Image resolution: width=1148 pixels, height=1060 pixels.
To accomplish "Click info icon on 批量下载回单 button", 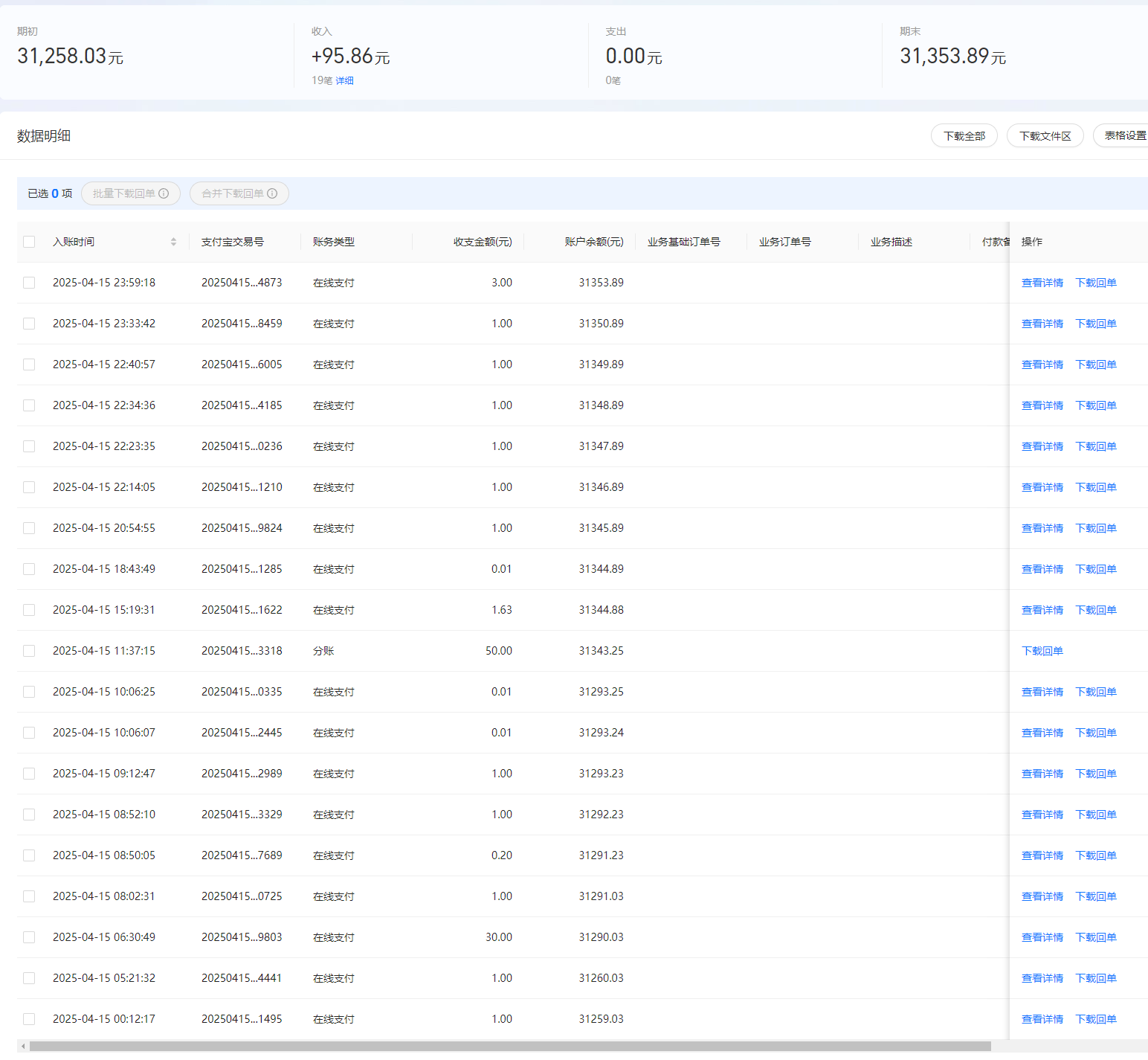I will (x=164, y=193).
